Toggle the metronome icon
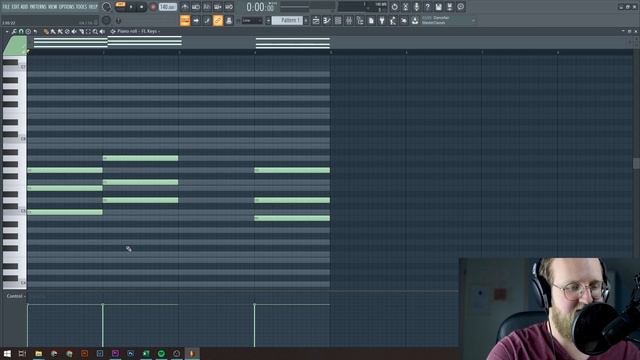640x360 pixels. coord(185,7)
